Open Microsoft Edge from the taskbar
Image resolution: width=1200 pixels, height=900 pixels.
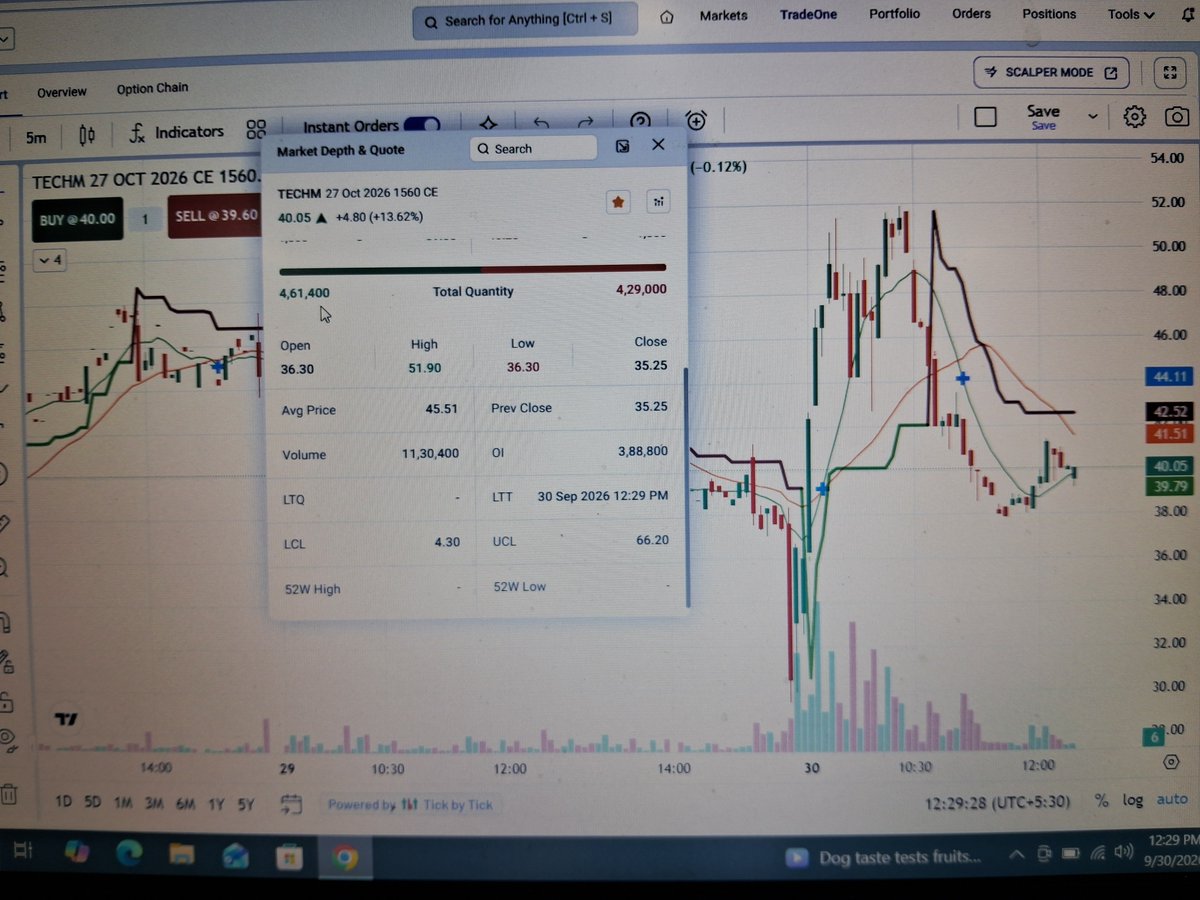[x=129, y=854]
